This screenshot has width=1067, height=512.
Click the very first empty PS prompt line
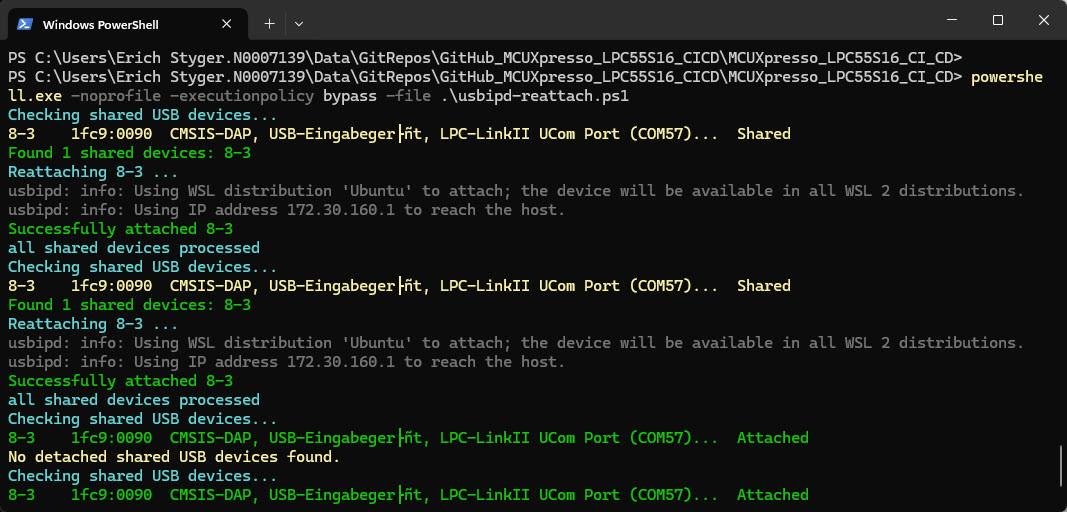tap(484, 58)
